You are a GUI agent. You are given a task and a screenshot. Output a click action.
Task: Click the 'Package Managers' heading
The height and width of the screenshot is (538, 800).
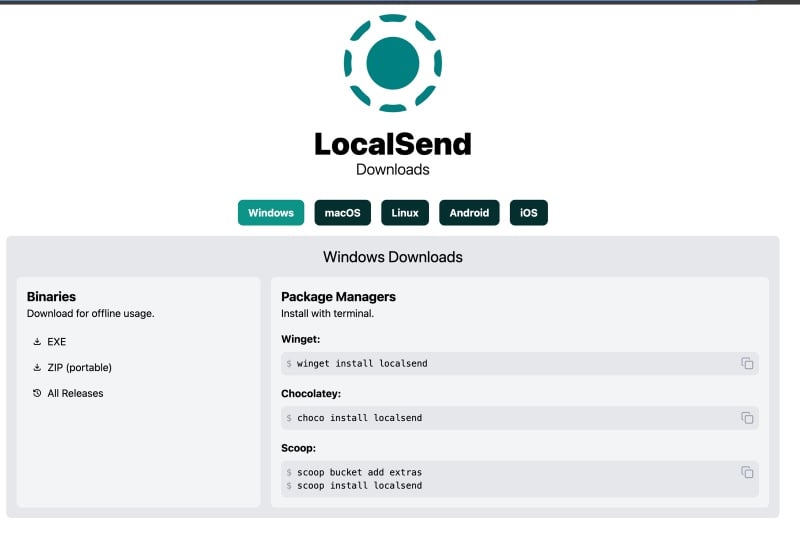(x=338, y=297)
